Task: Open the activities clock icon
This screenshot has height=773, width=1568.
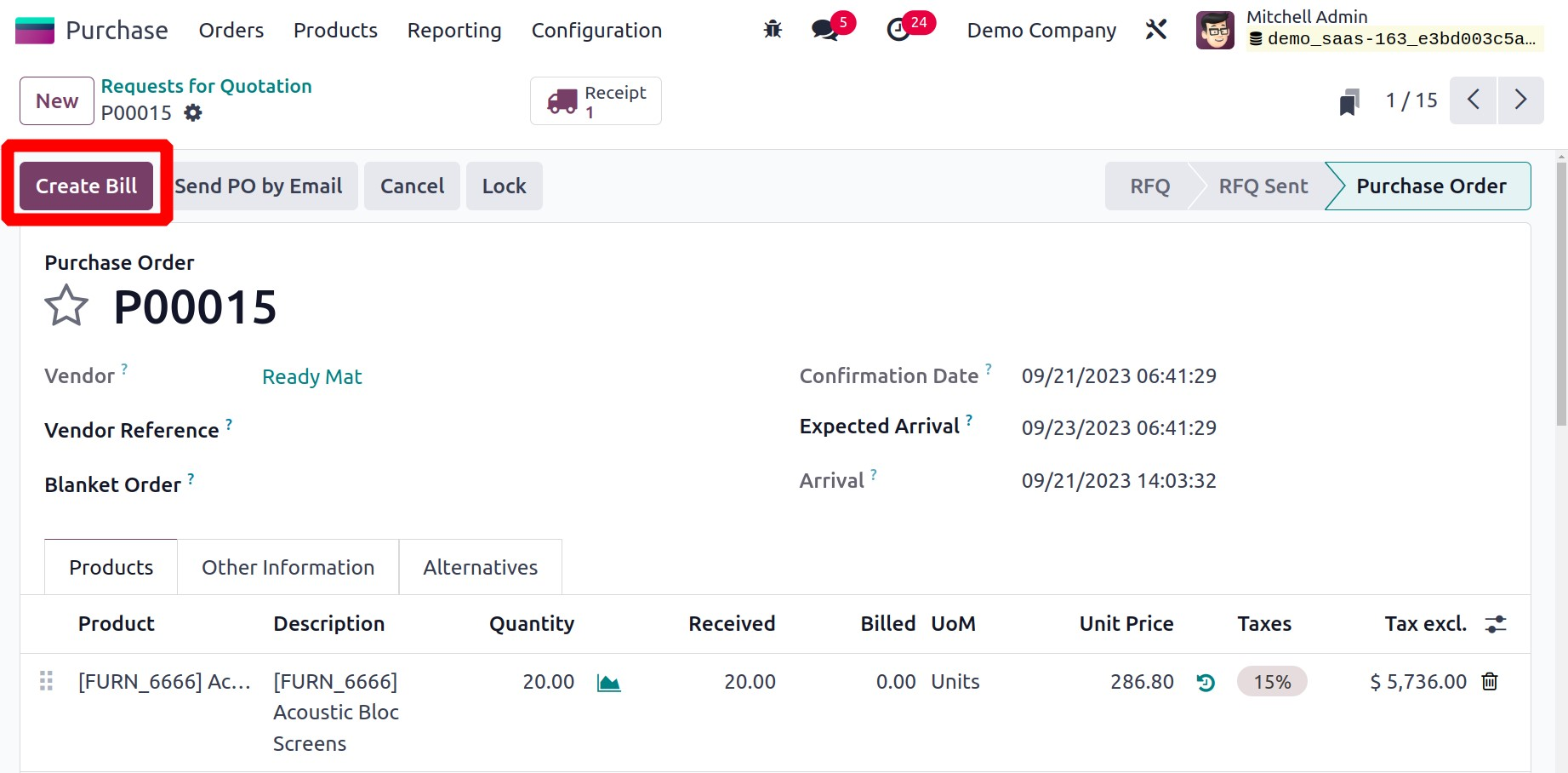Action: tap(898, 30)
